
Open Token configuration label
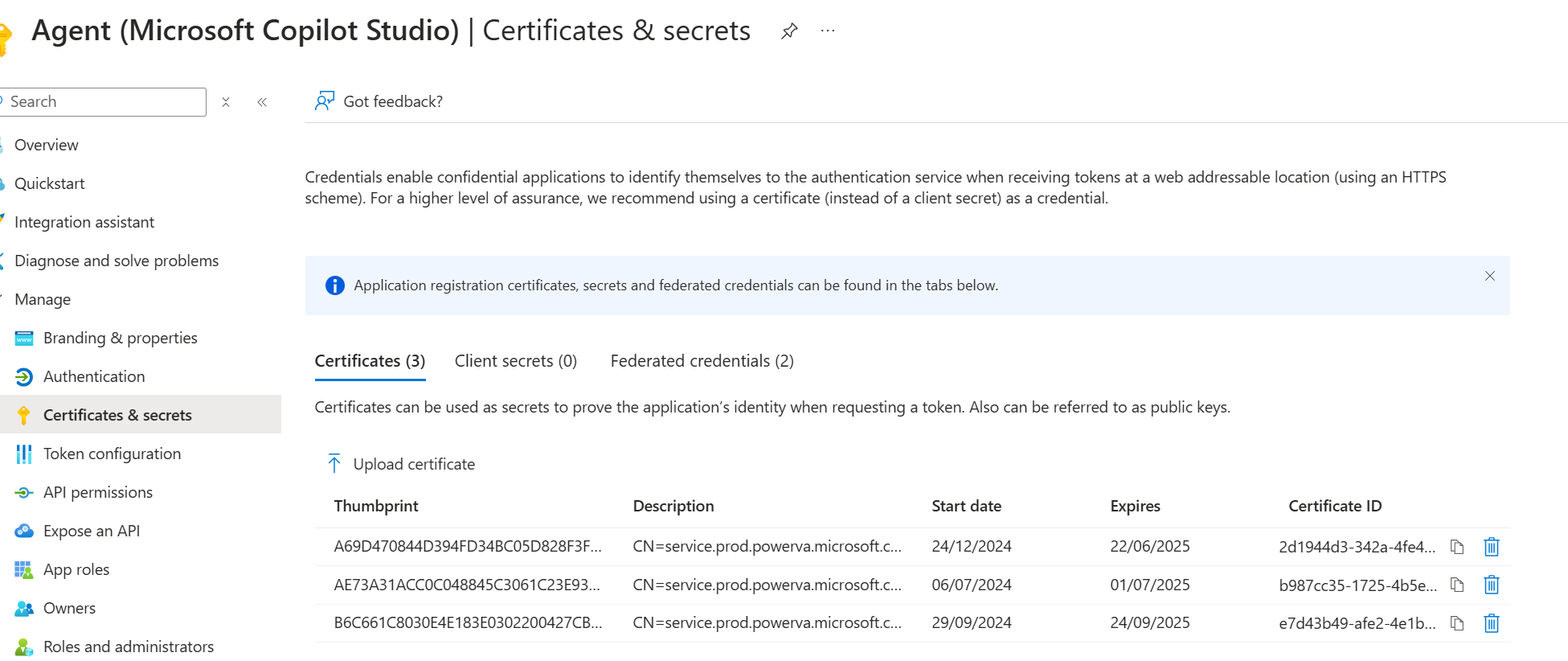(112, 454)
